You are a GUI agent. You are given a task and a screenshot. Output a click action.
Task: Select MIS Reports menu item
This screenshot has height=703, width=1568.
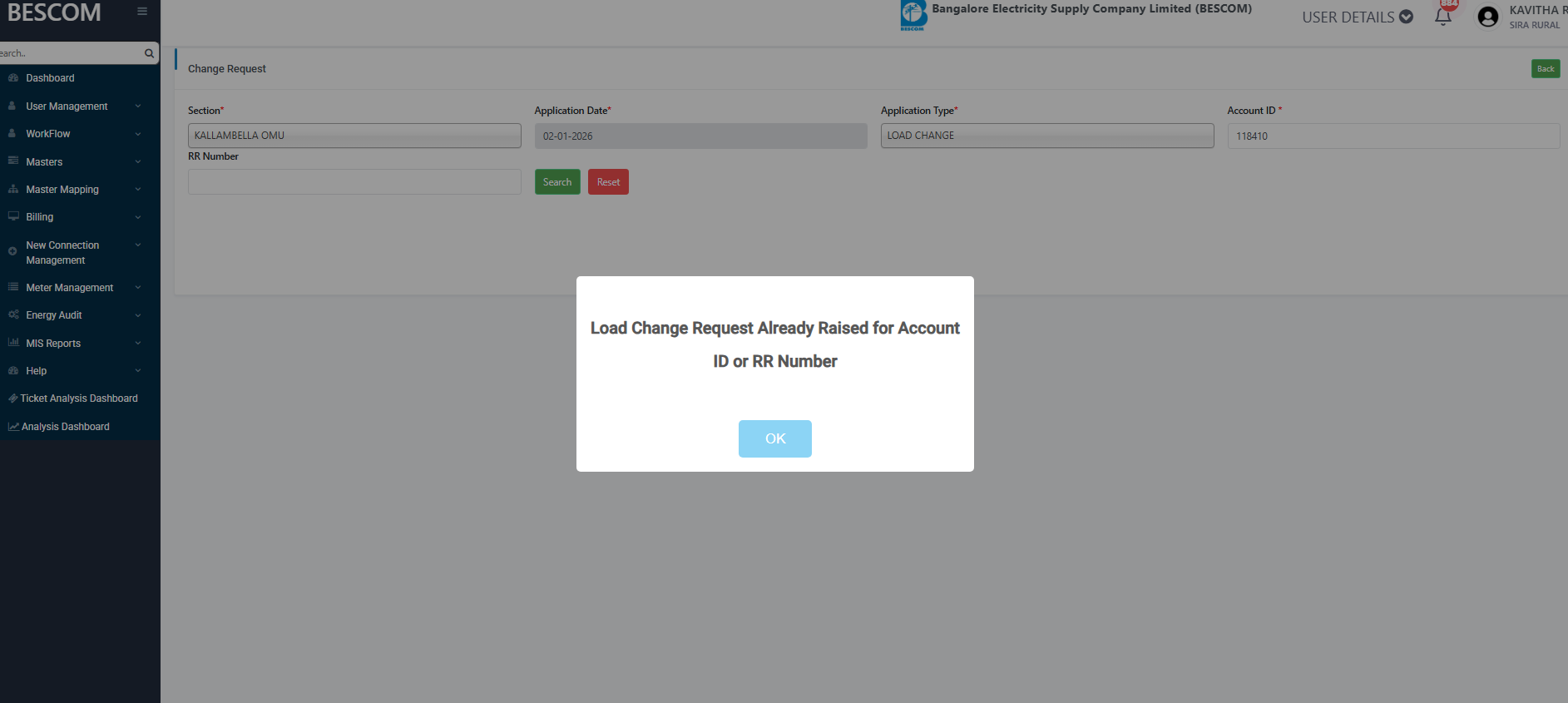pyautogui.click(x=53, y=344)
